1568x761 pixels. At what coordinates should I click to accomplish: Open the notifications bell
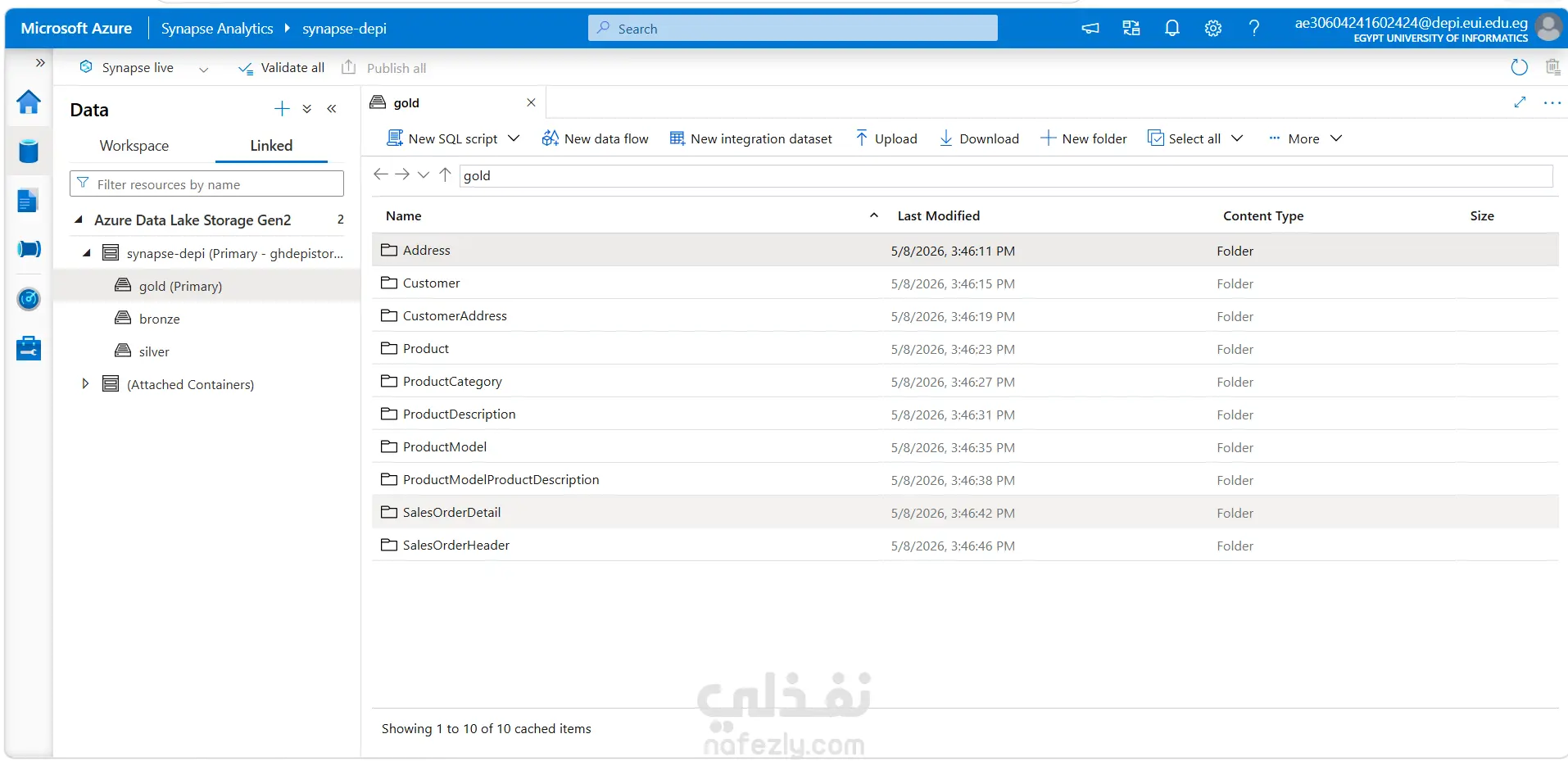click(x=1172, y=29)
